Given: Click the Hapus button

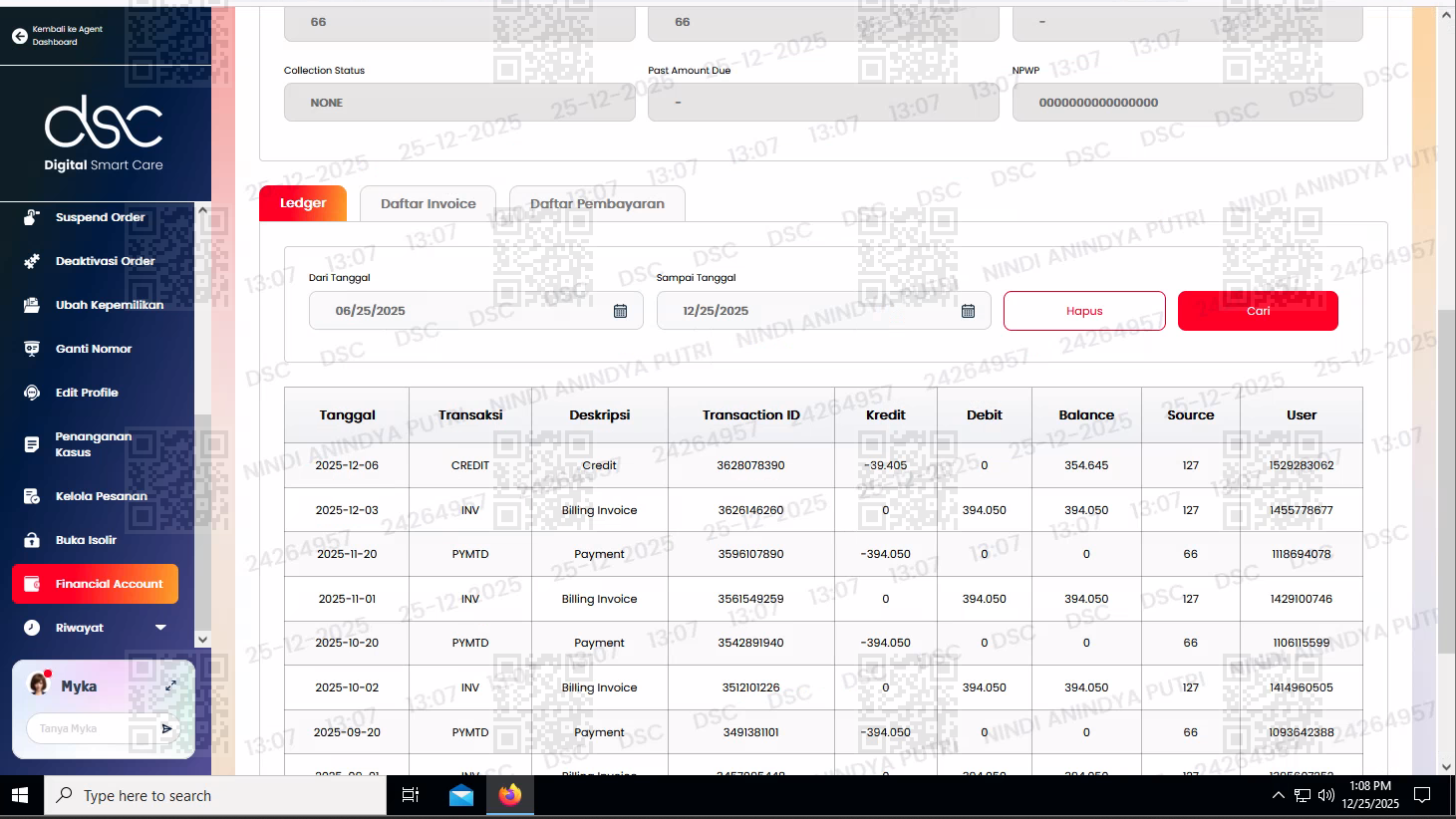Looking at the screenshot, I should click(x=1084, y=311).
